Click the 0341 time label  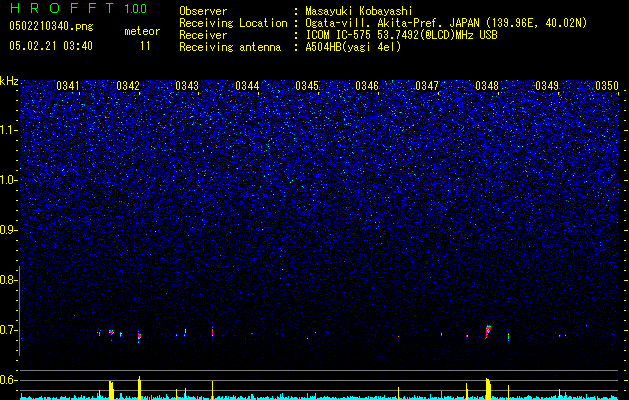tap(68, 86)
